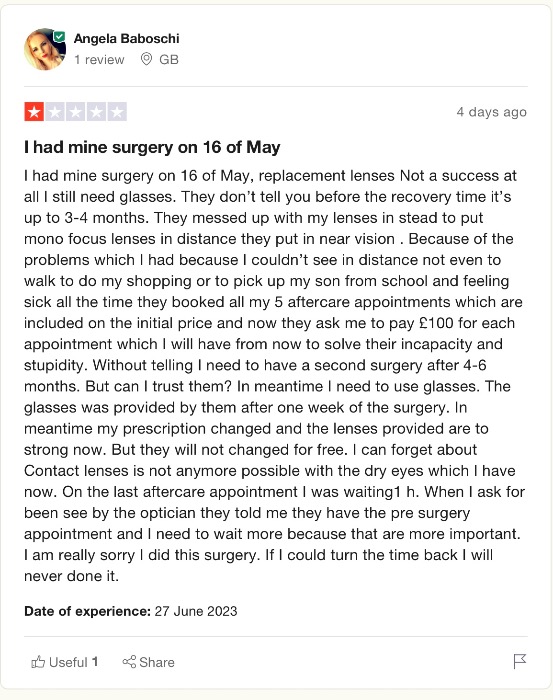This screenshot has width=553, height=700.
Task: Click the second grey rating star
Action: tap(55, 112)
